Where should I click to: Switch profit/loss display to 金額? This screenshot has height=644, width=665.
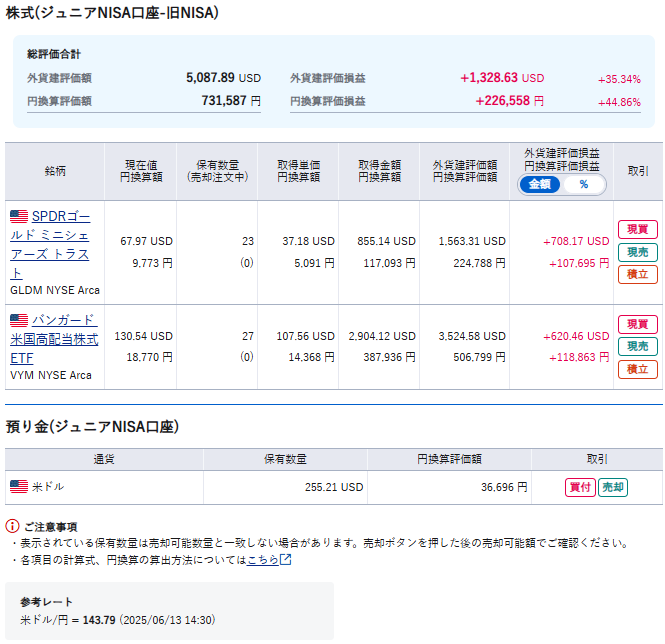[539, 185]
